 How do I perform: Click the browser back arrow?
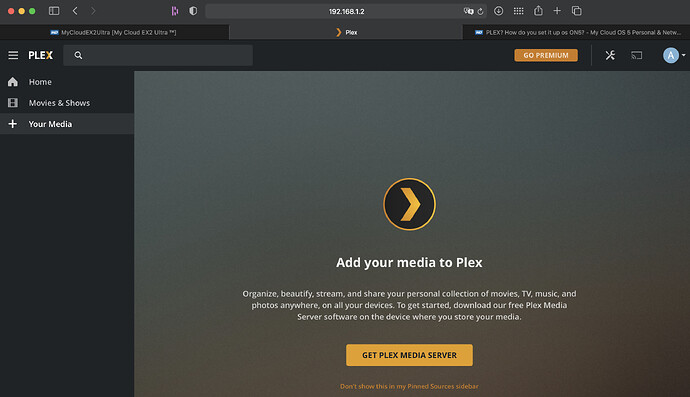point(75,11)
